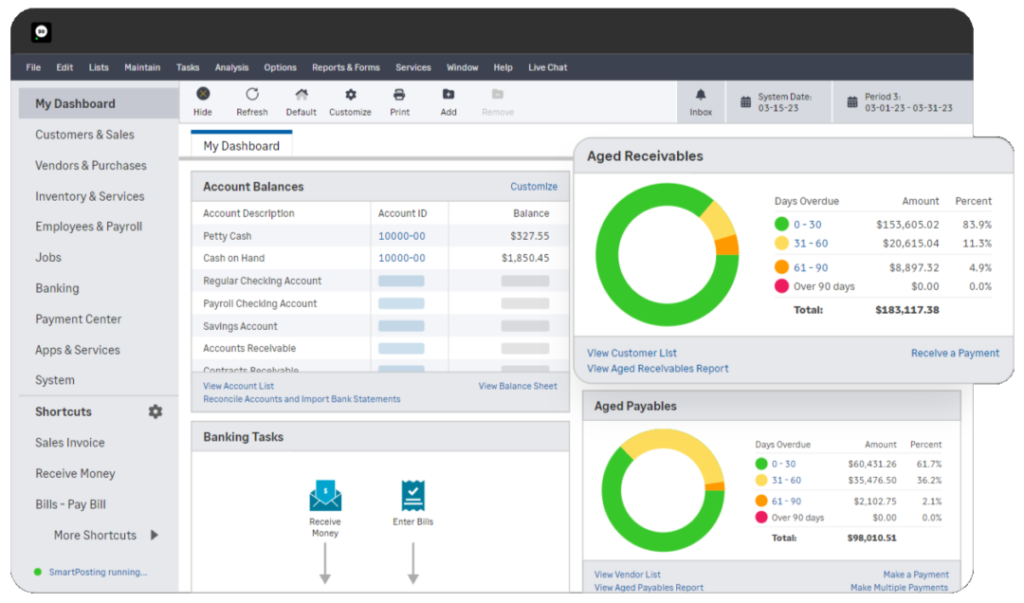Click the Receive Money envelope icon
The height and width of the screenshot is (603, 1024).
pyautogui.click(x=325, y=496)
